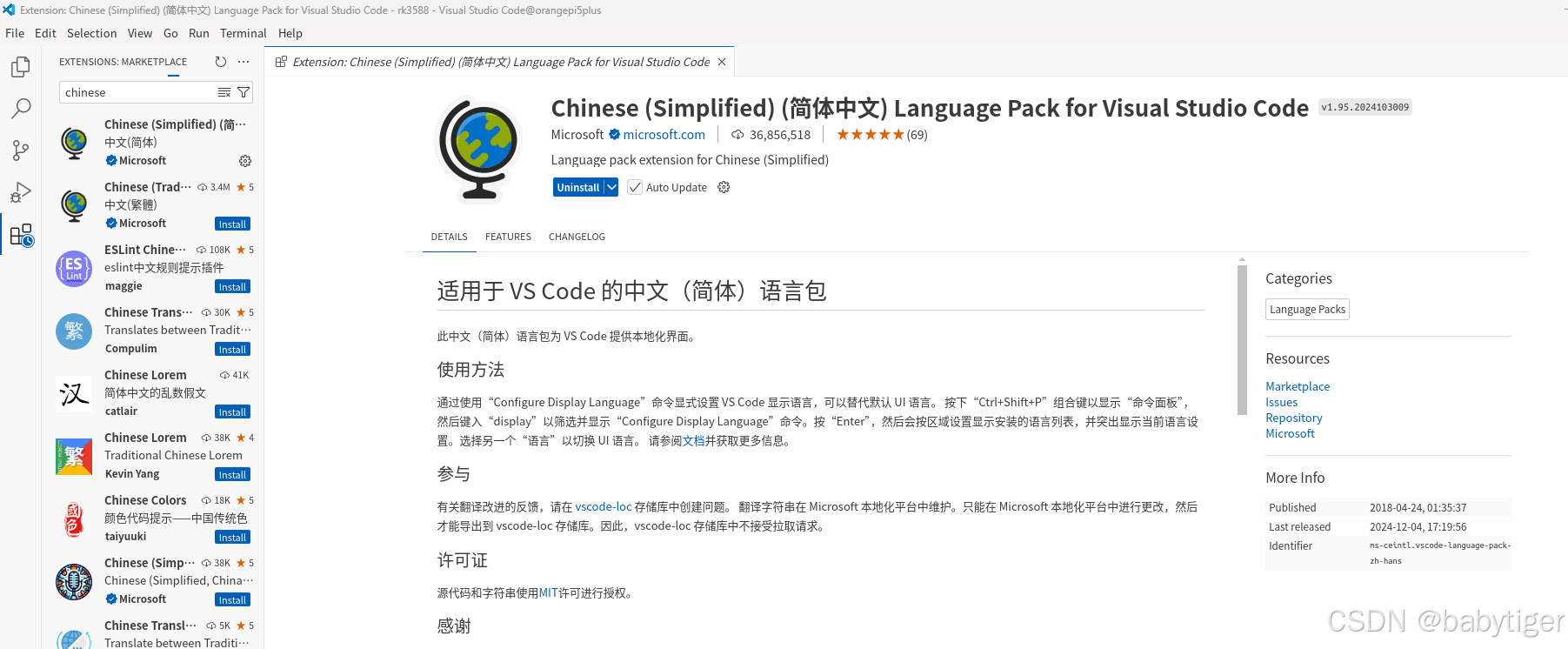Image resolution: width=1568 pixels, height=649 pixels.
Task: Open the Run menu
Action: (199, 33)
